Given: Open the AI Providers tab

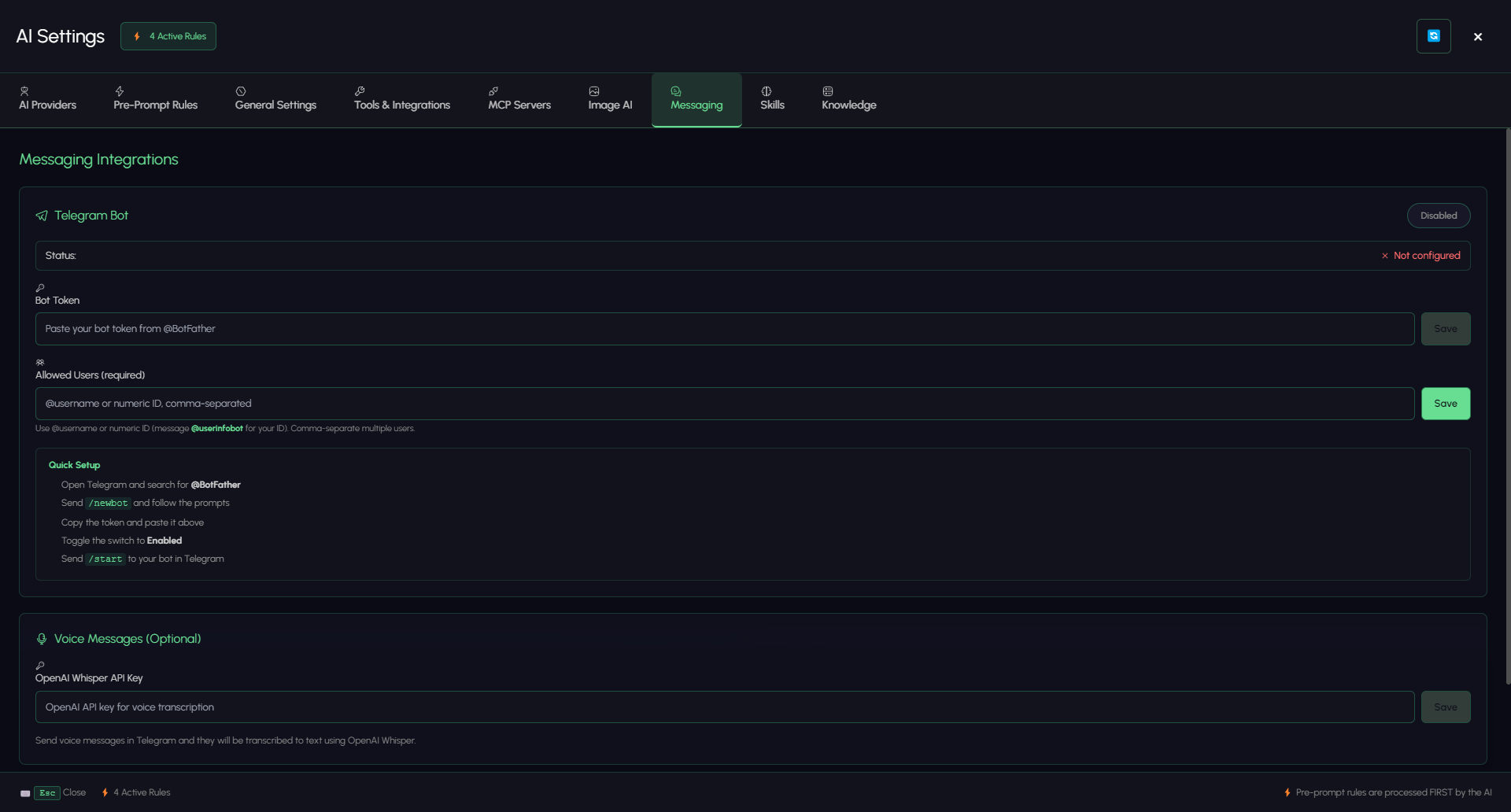Looking at the screenshot, I should pos(48,99).
